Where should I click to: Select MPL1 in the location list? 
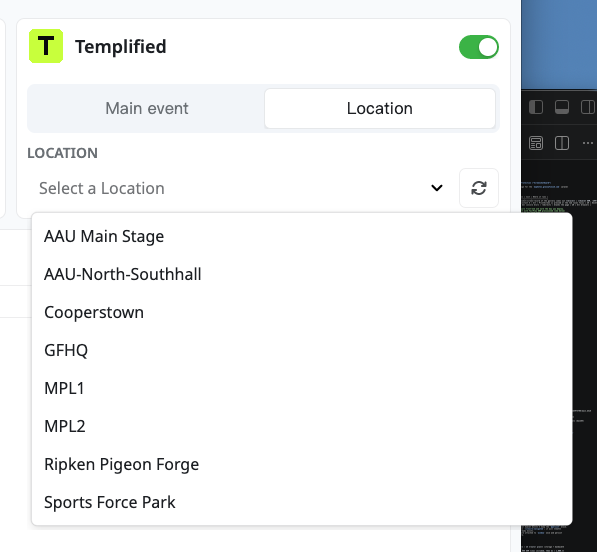pyautogui.click(x=302, y=388)
